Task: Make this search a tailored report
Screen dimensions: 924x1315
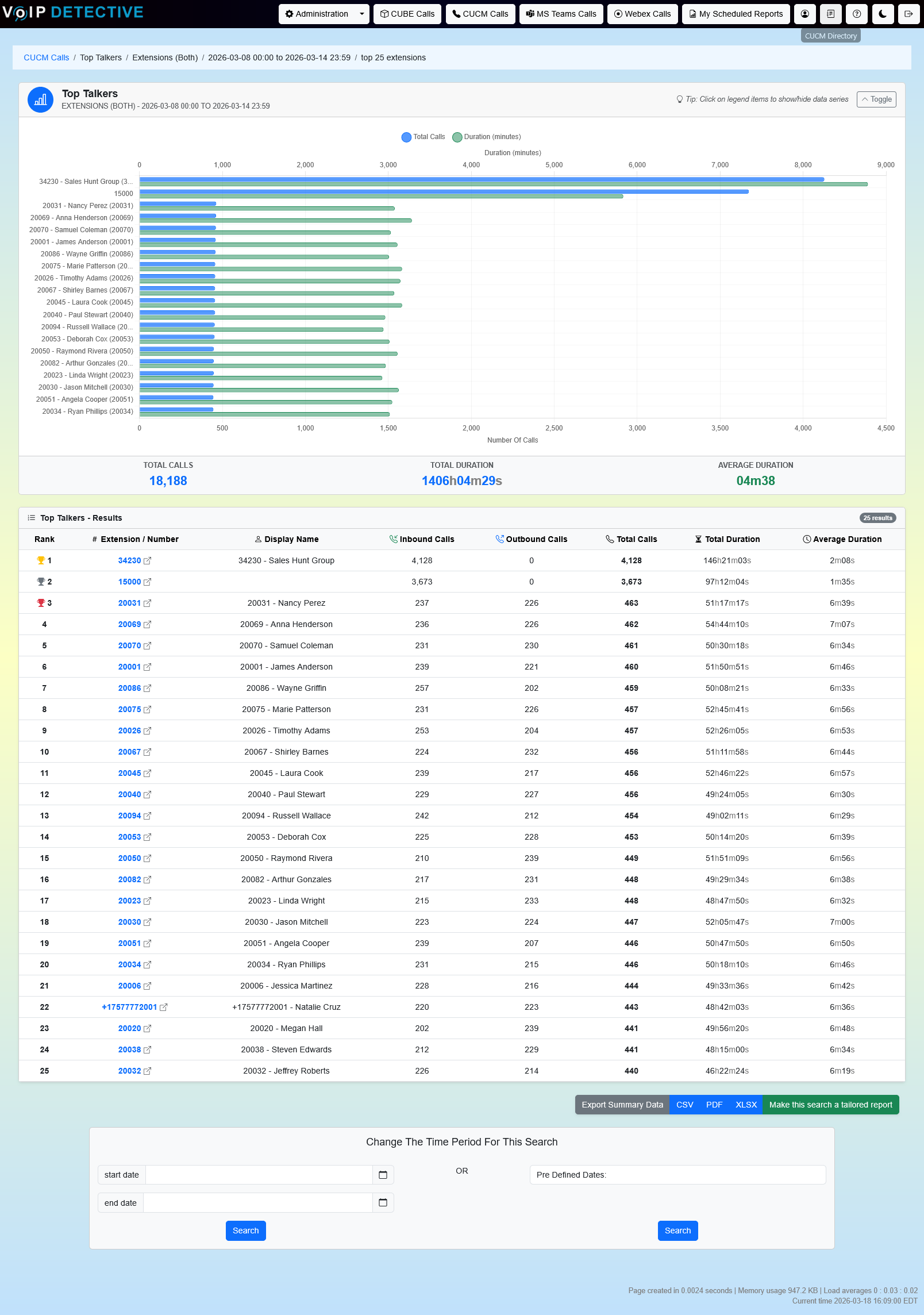Action: coord(831,1105)
